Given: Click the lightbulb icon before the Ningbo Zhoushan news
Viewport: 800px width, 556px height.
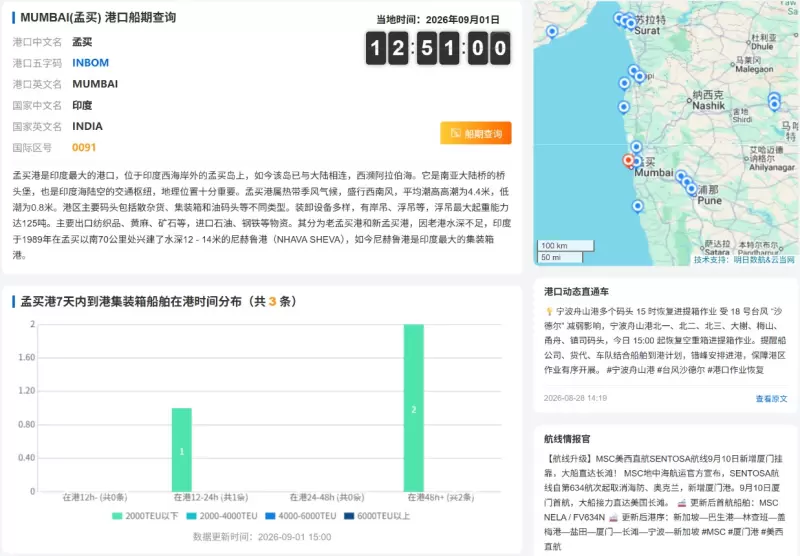Looking at the screenshot, I should 549,311.
